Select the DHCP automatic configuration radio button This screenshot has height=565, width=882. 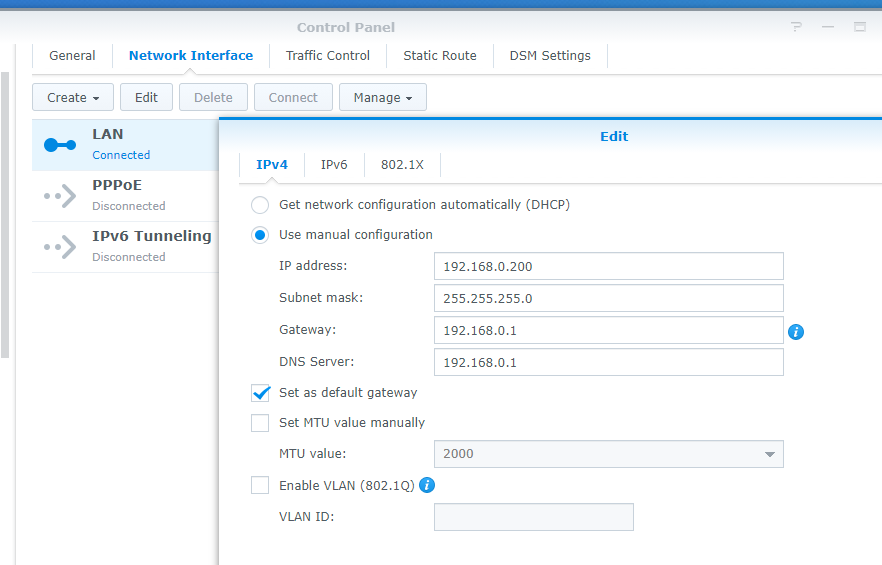point(260,205)
